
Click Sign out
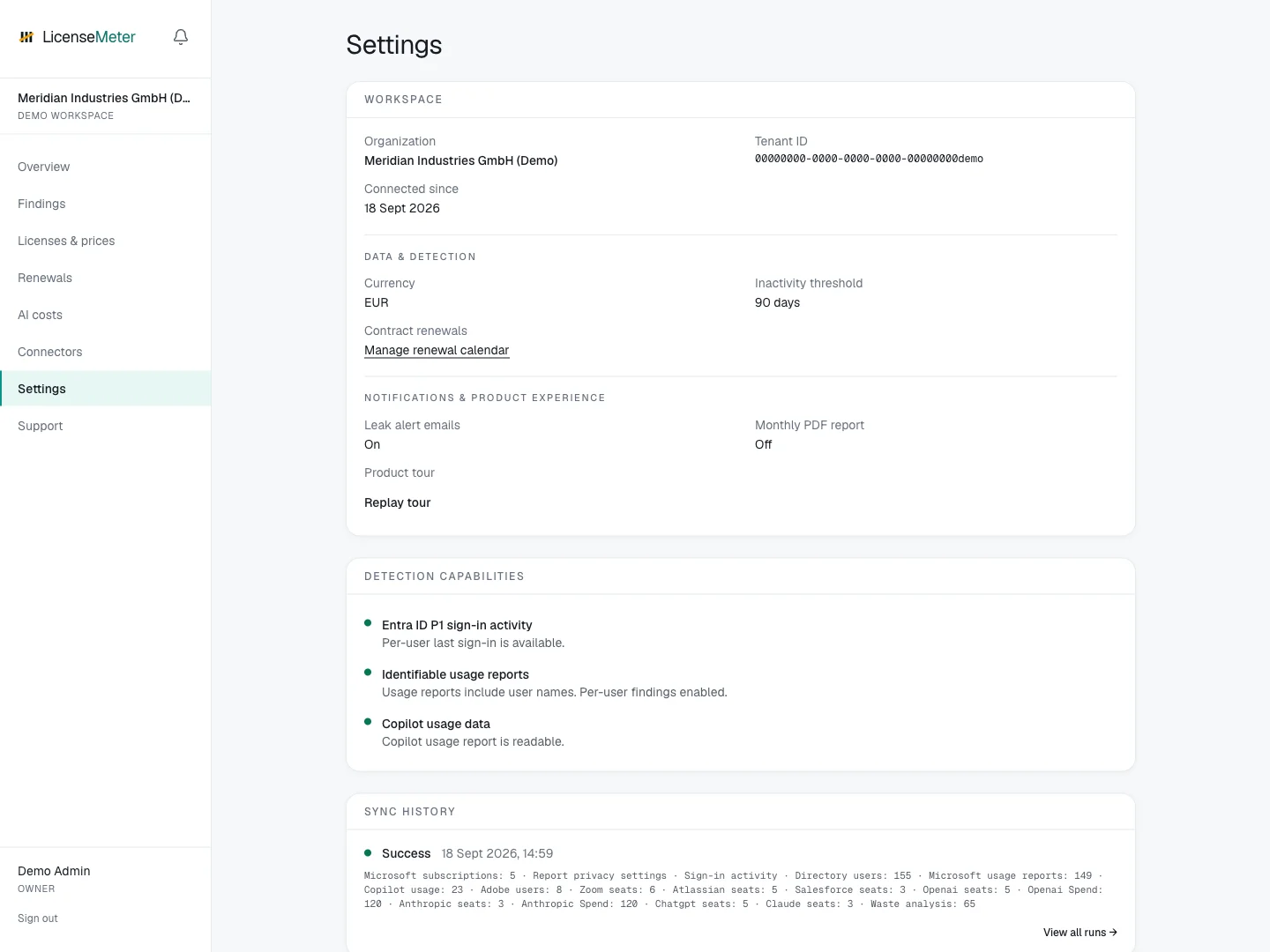coord(38,919)
